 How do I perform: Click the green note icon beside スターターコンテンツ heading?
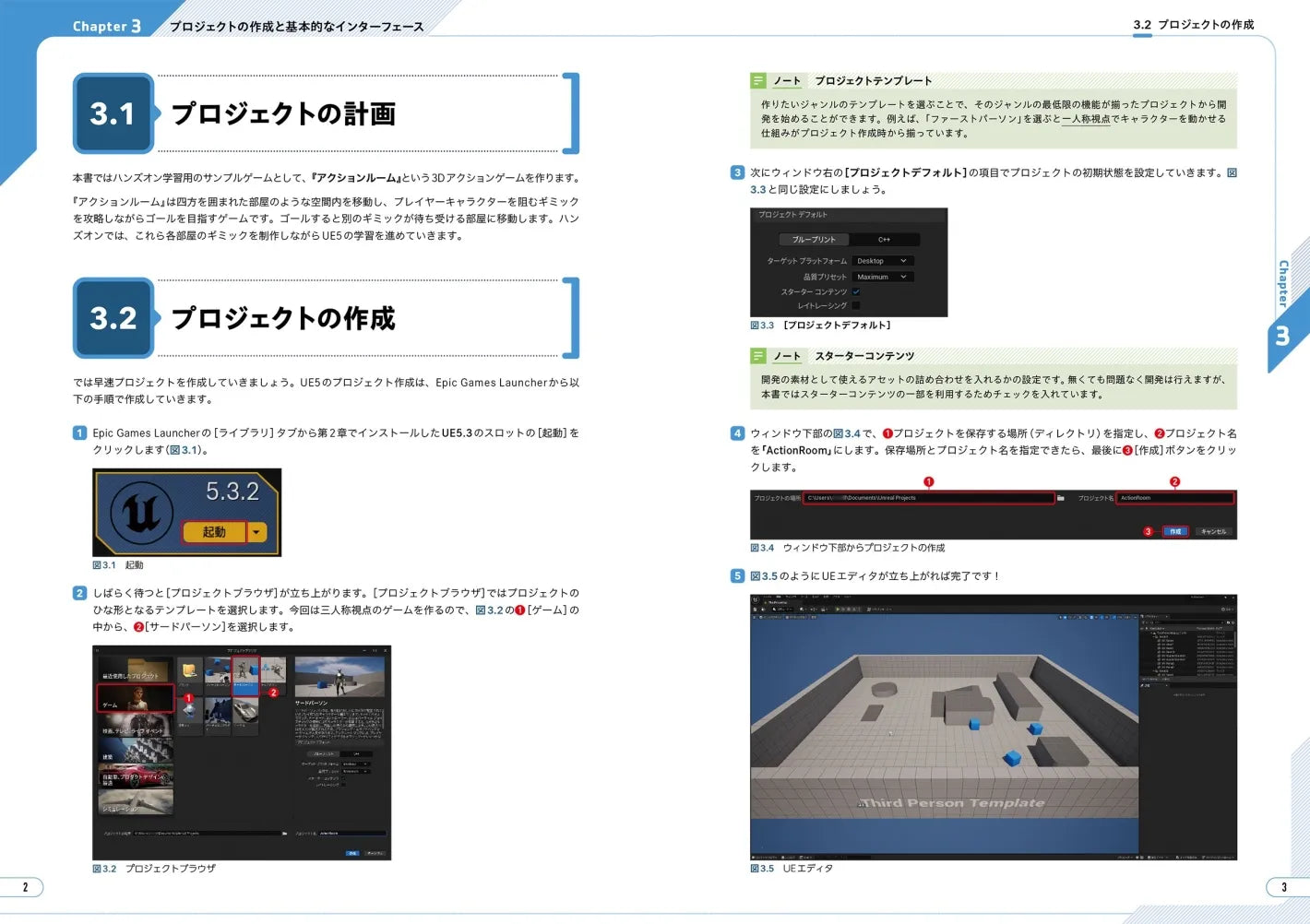coord(758,356)
